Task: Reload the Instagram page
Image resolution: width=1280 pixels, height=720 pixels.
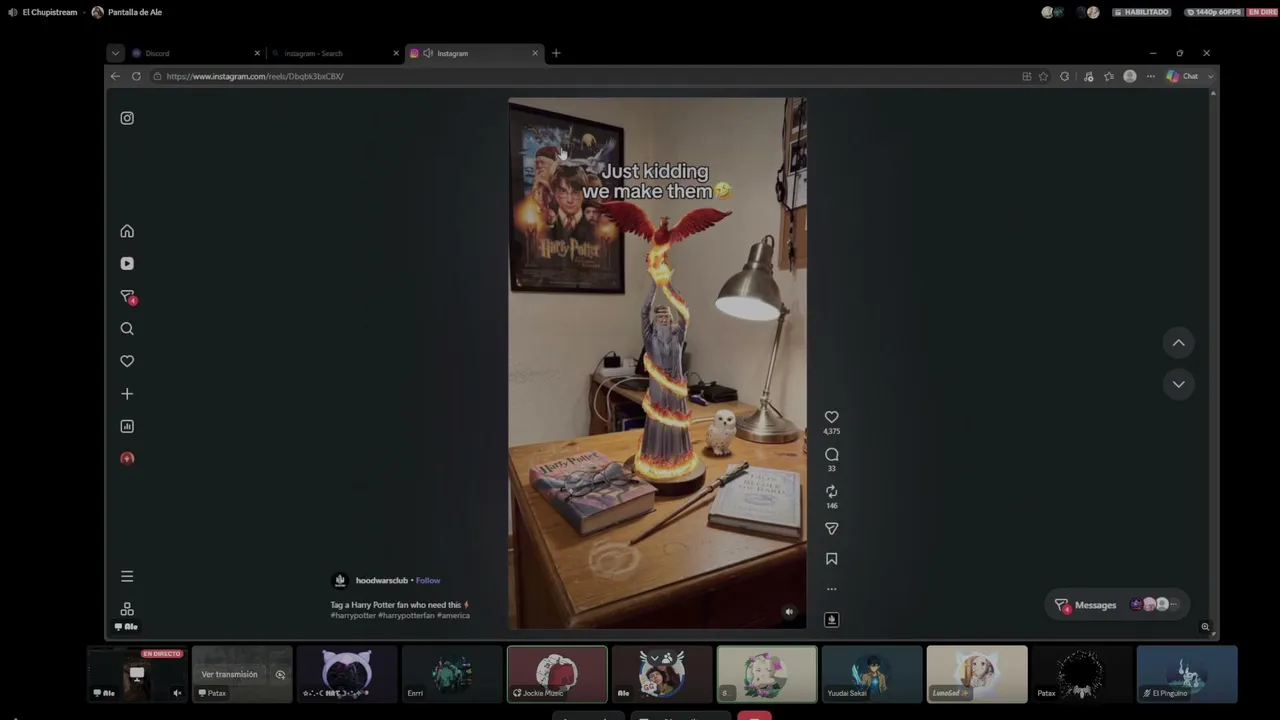Action: [136, 76]
